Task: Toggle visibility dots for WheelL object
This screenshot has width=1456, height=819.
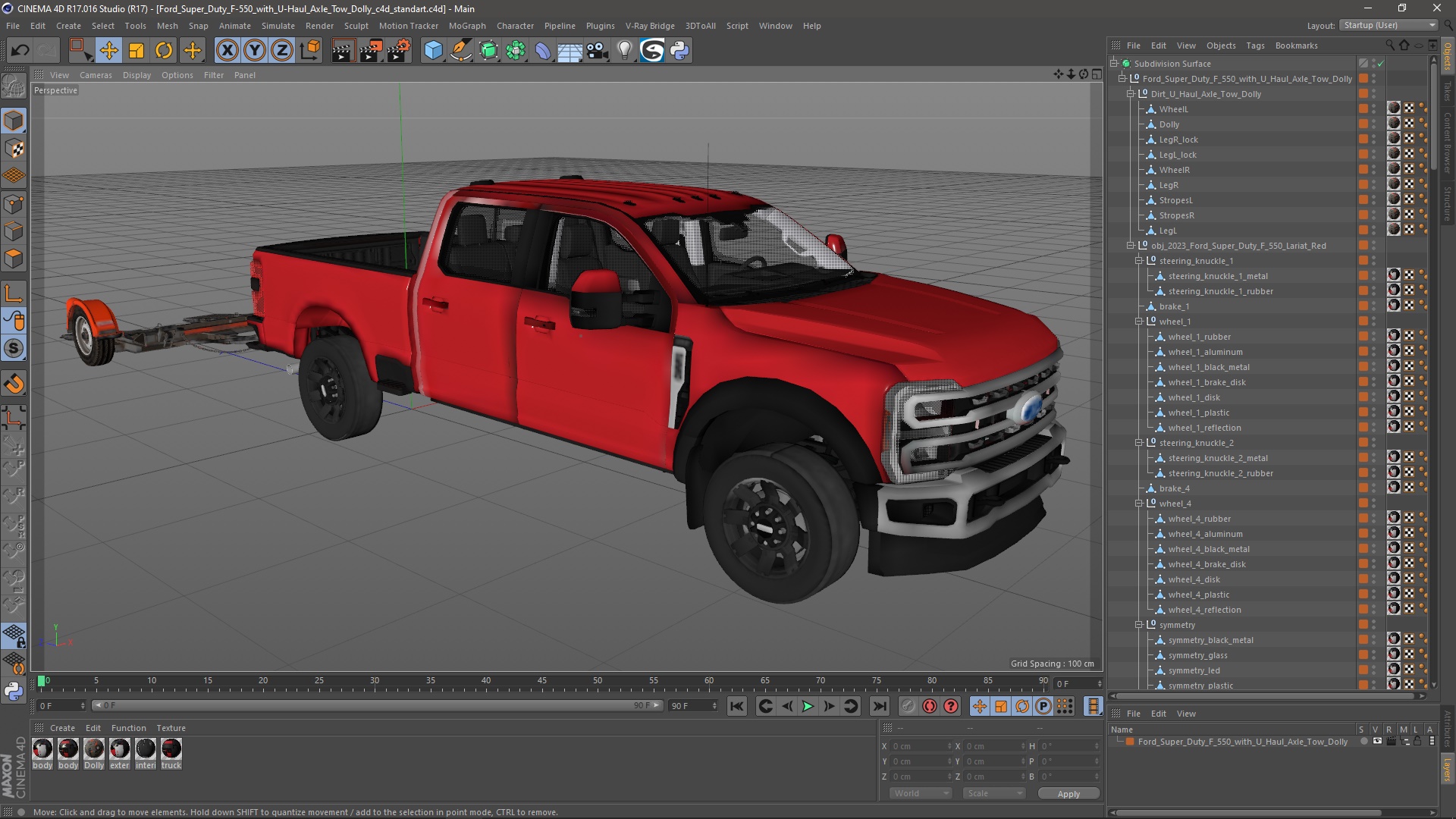Action: (1373, 109)
